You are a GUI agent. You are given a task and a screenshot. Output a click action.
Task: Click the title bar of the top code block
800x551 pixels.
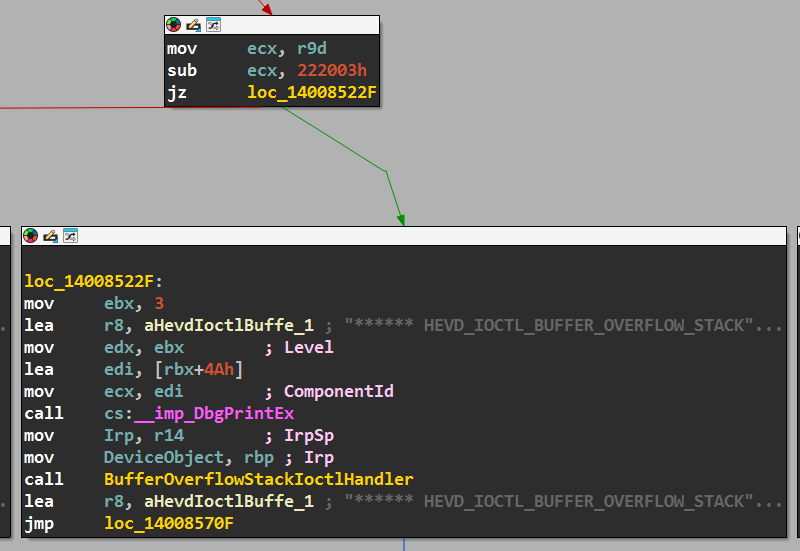click(x=300, y=25)
